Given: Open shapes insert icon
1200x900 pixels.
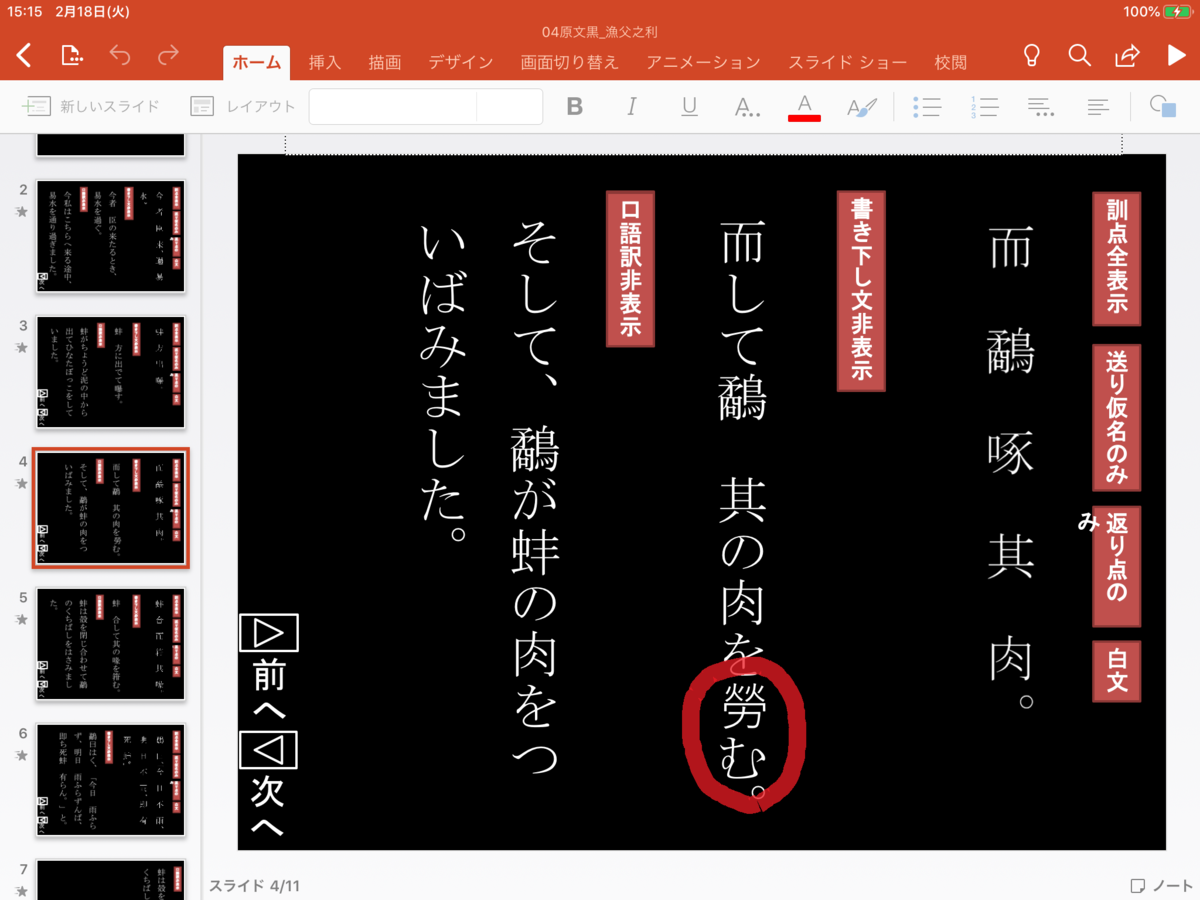Looking at the screenshot, I should click(x=1162, y=106).
